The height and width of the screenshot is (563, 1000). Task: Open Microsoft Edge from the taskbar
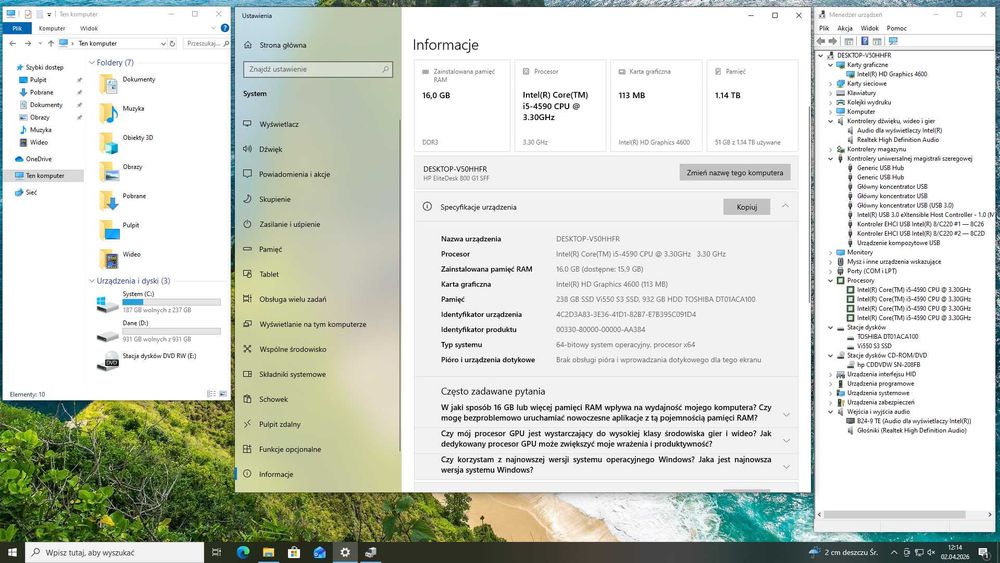(x=243, y=553)
